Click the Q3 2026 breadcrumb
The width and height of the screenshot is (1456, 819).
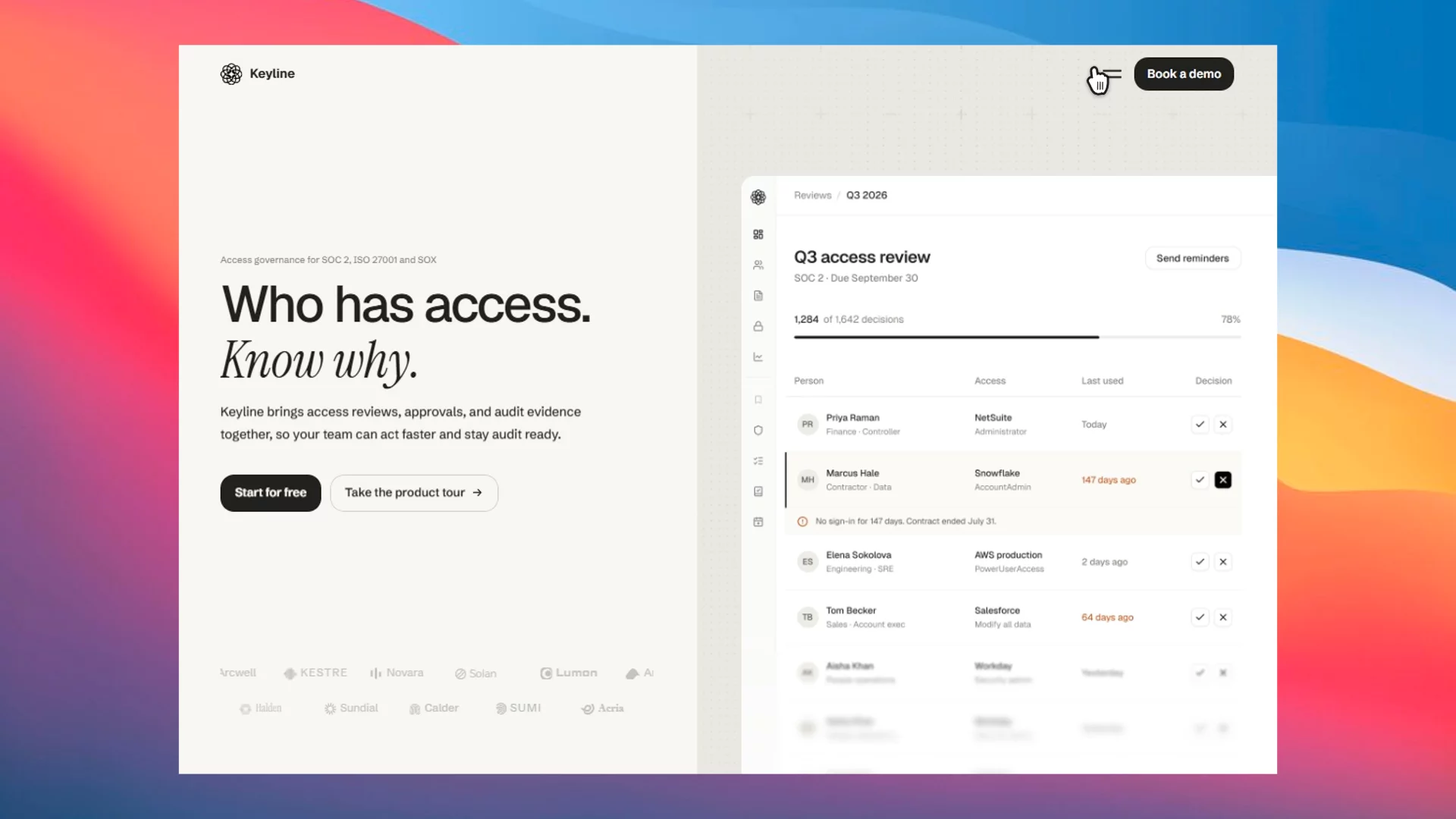867,195
